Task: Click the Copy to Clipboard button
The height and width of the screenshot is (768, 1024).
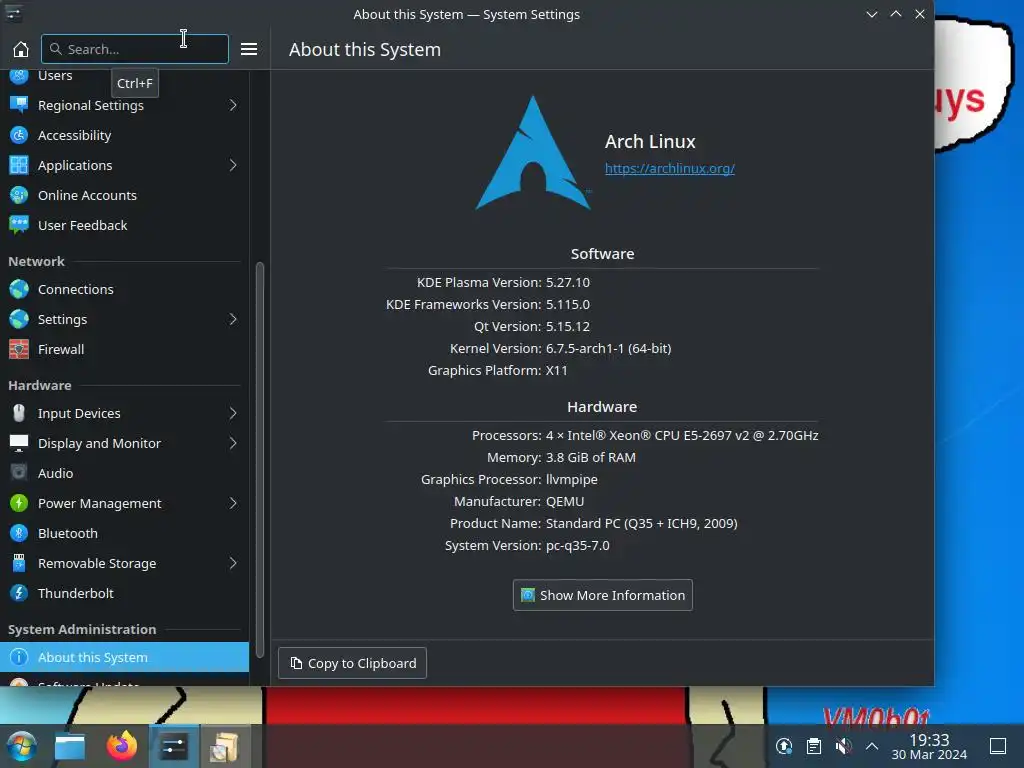Action: click(x=353, y=663)
